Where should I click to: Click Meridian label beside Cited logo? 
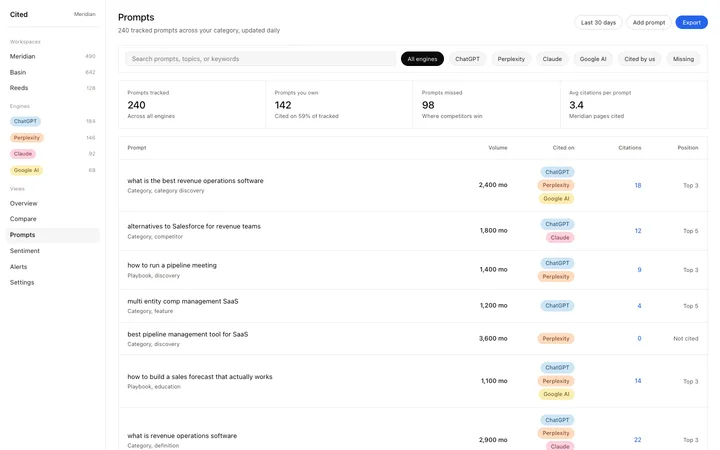(85, 15)
